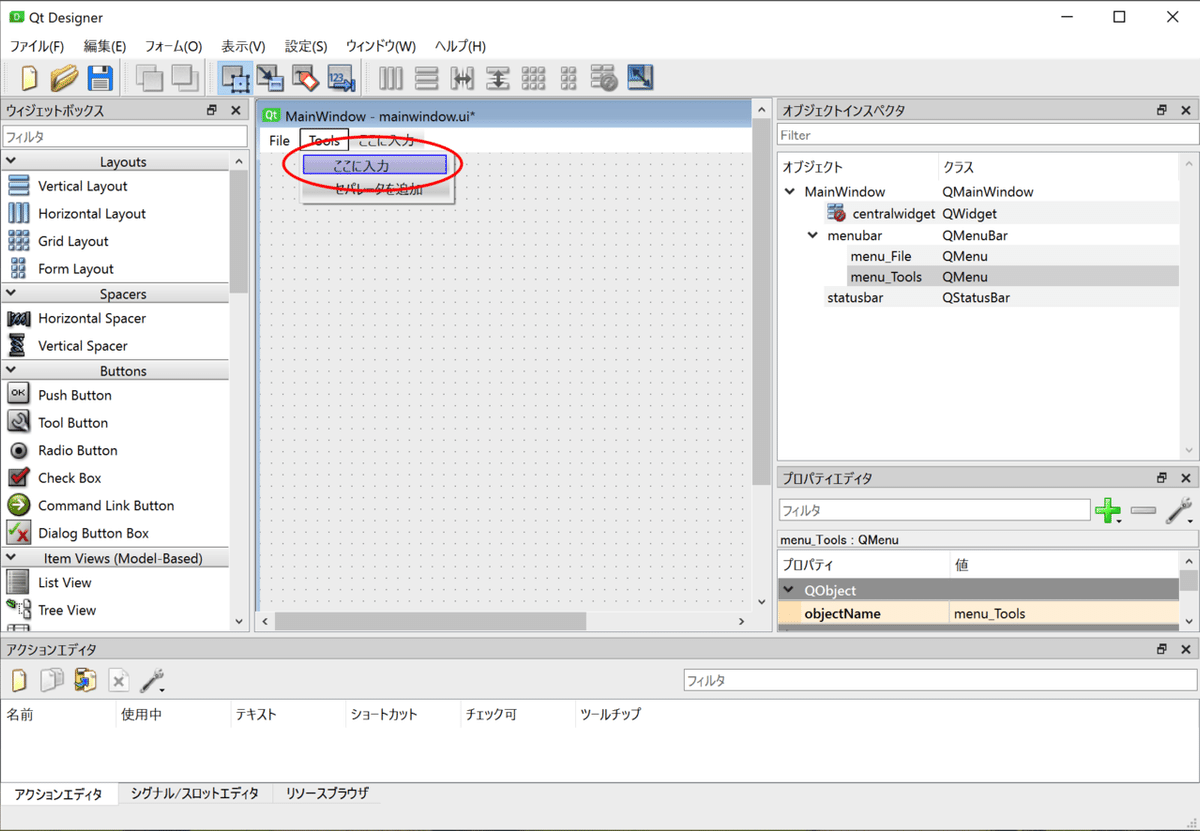Click Lay Out Vertically in Splitter icon
Image resolution: width=1200 pixels, height=831 pixels.
tap(498, 77)
